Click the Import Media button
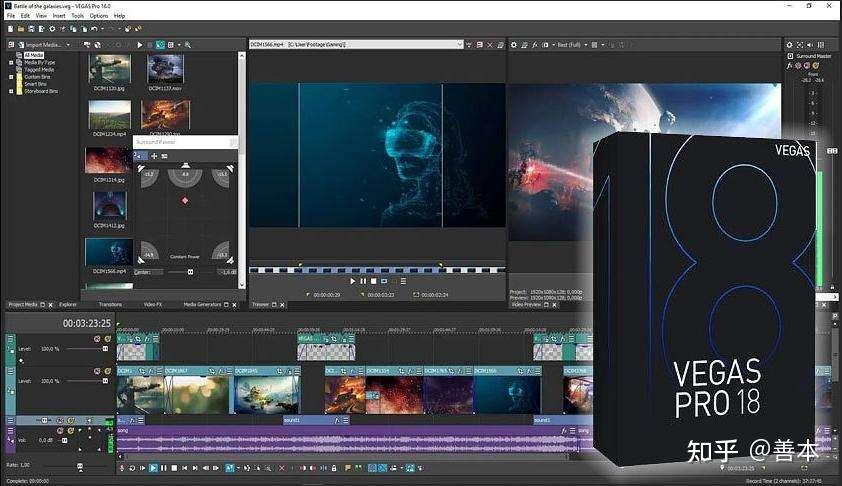The height and width of the screenshot is (486, 842). coord(41,45)
